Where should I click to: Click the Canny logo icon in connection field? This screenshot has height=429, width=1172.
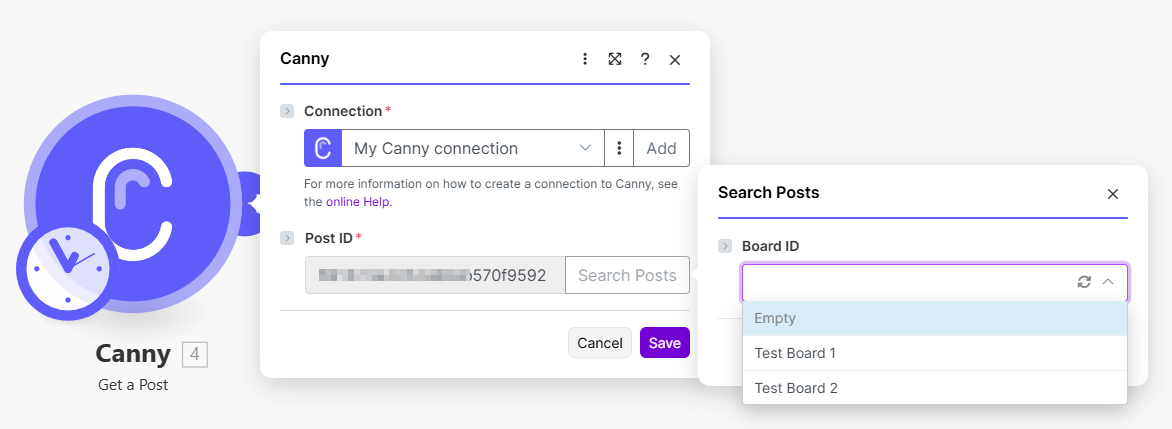tap(323, 148)
